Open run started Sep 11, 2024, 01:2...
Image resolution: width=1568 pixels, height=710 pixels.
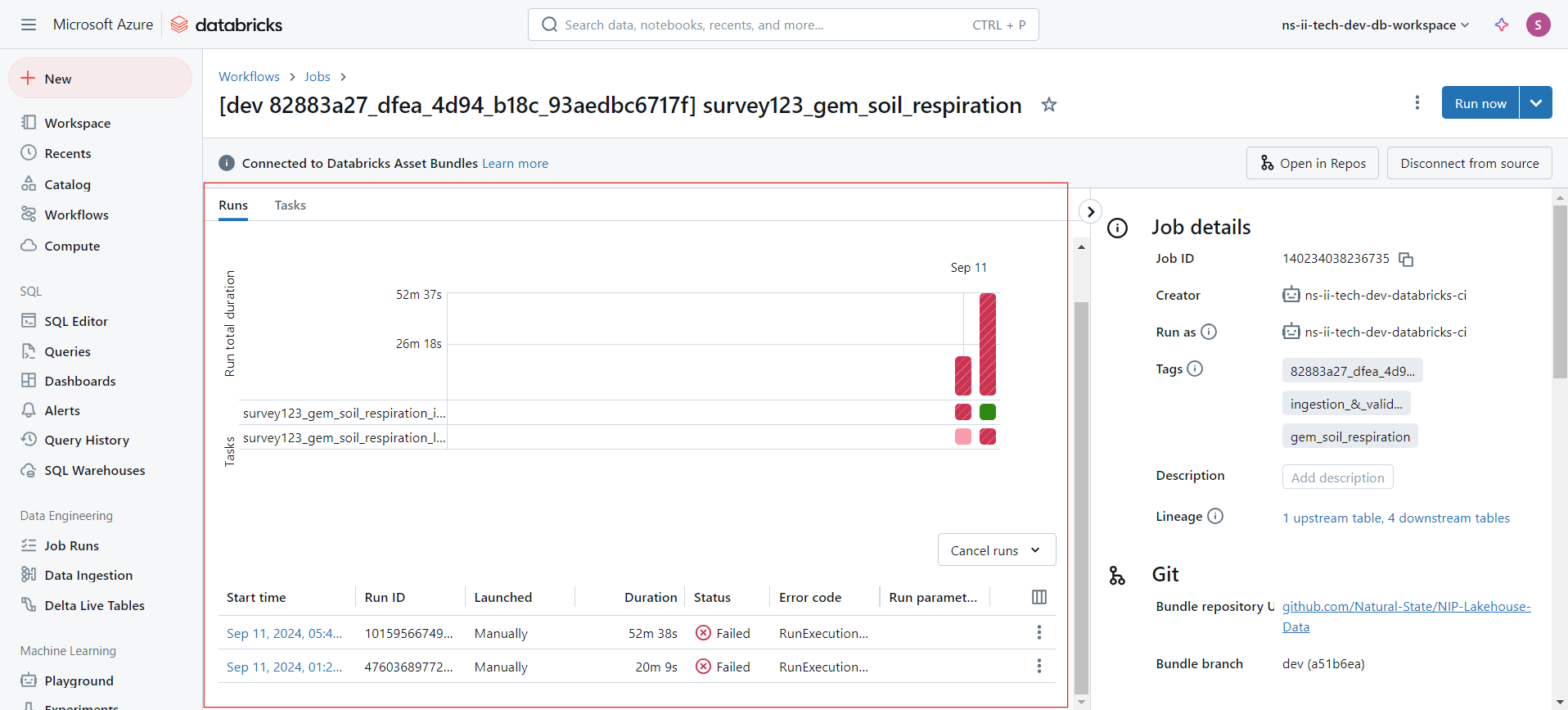(284, 667)
